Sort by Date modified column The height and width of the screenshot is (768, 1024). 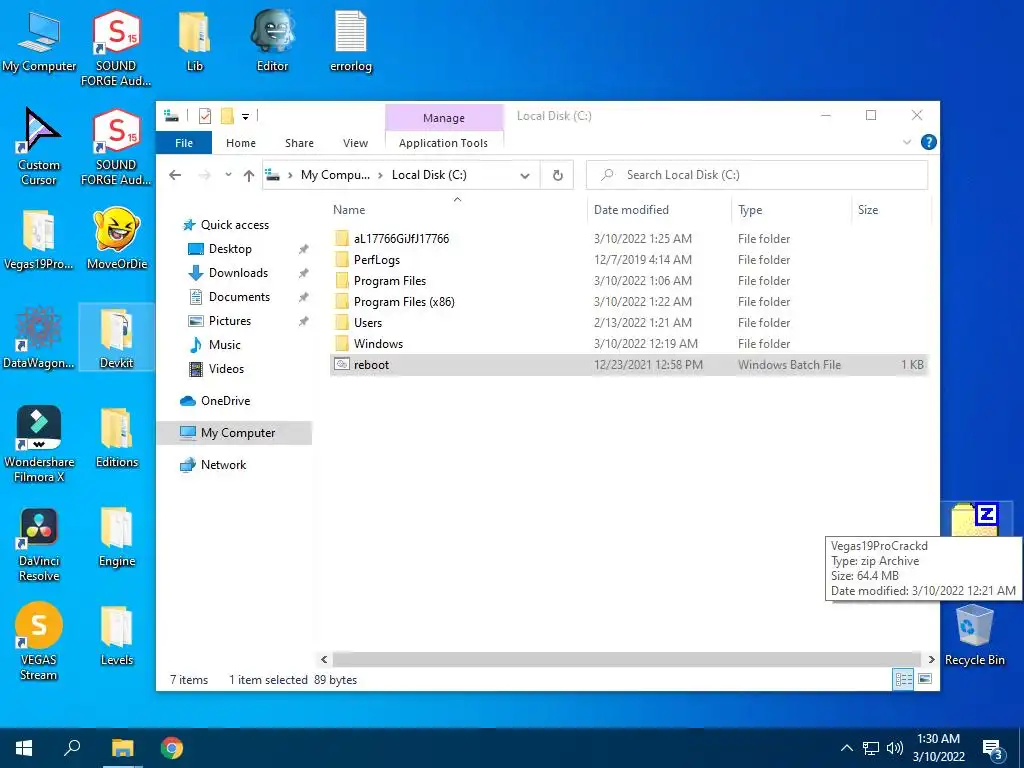pos(631,210)
